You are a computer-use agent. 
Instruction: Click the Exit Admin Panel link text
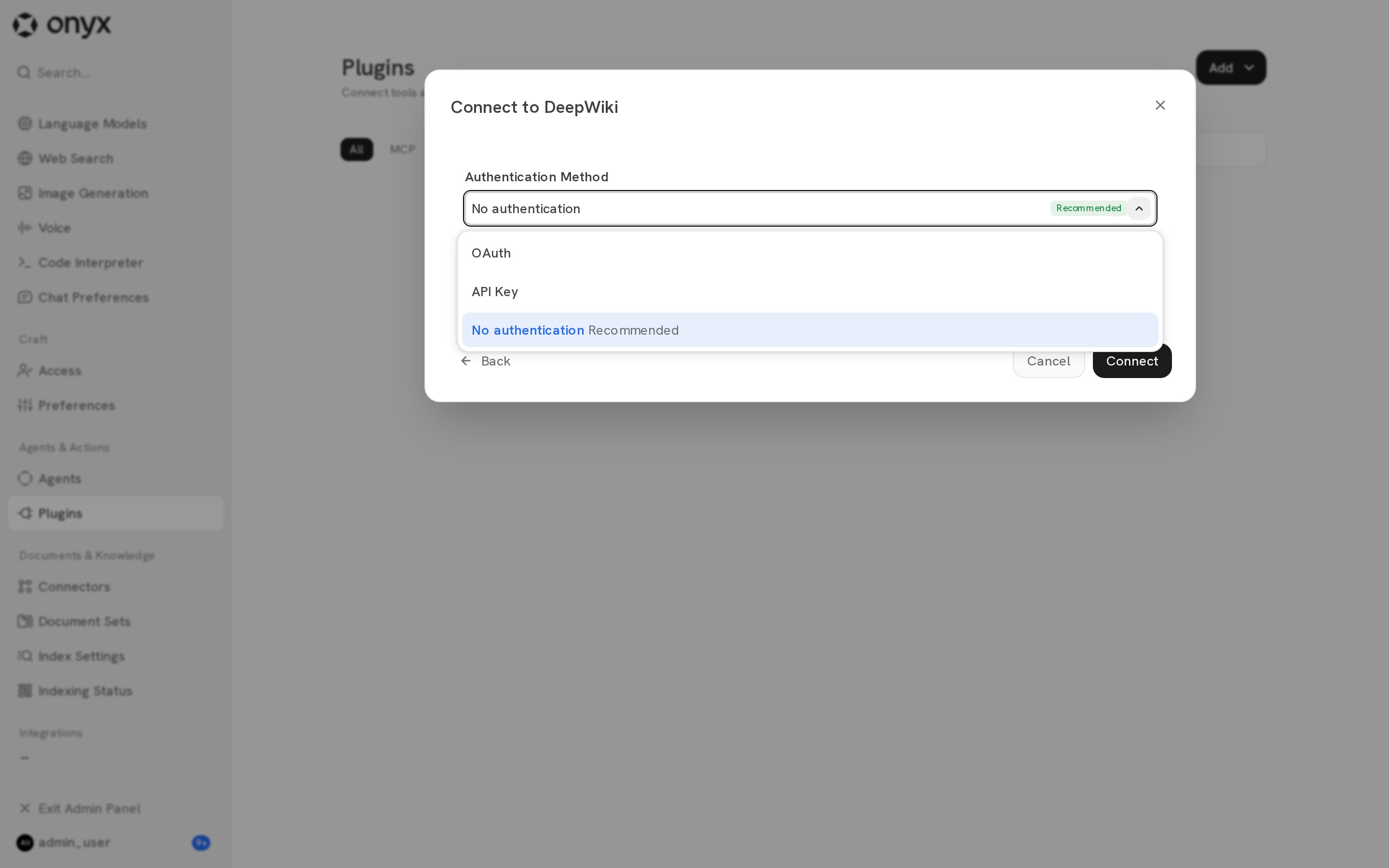(x=90, y=808)
